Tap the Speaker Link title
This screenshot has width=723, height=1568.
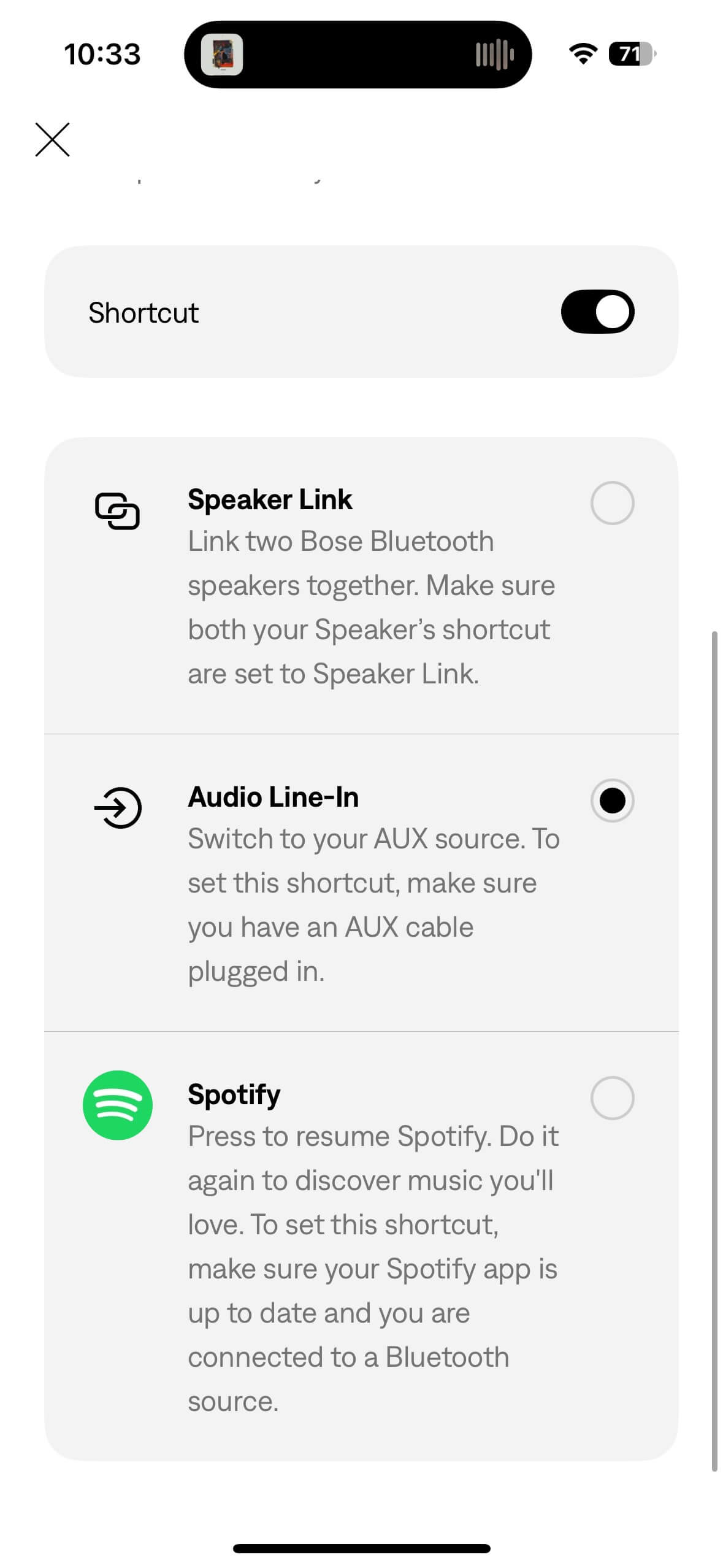coord(270,499)
